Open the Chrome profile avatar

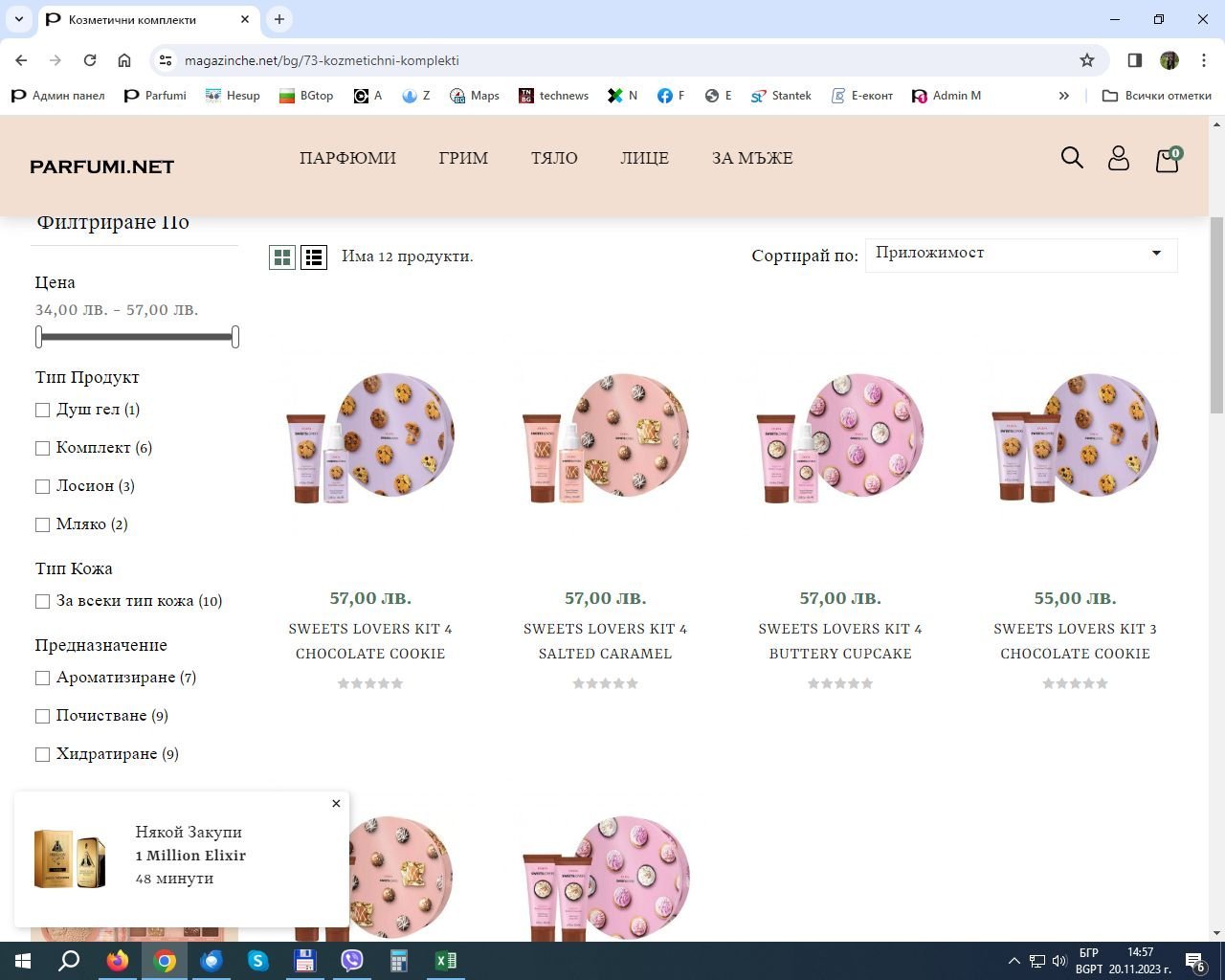click(x=1169, y=60)
